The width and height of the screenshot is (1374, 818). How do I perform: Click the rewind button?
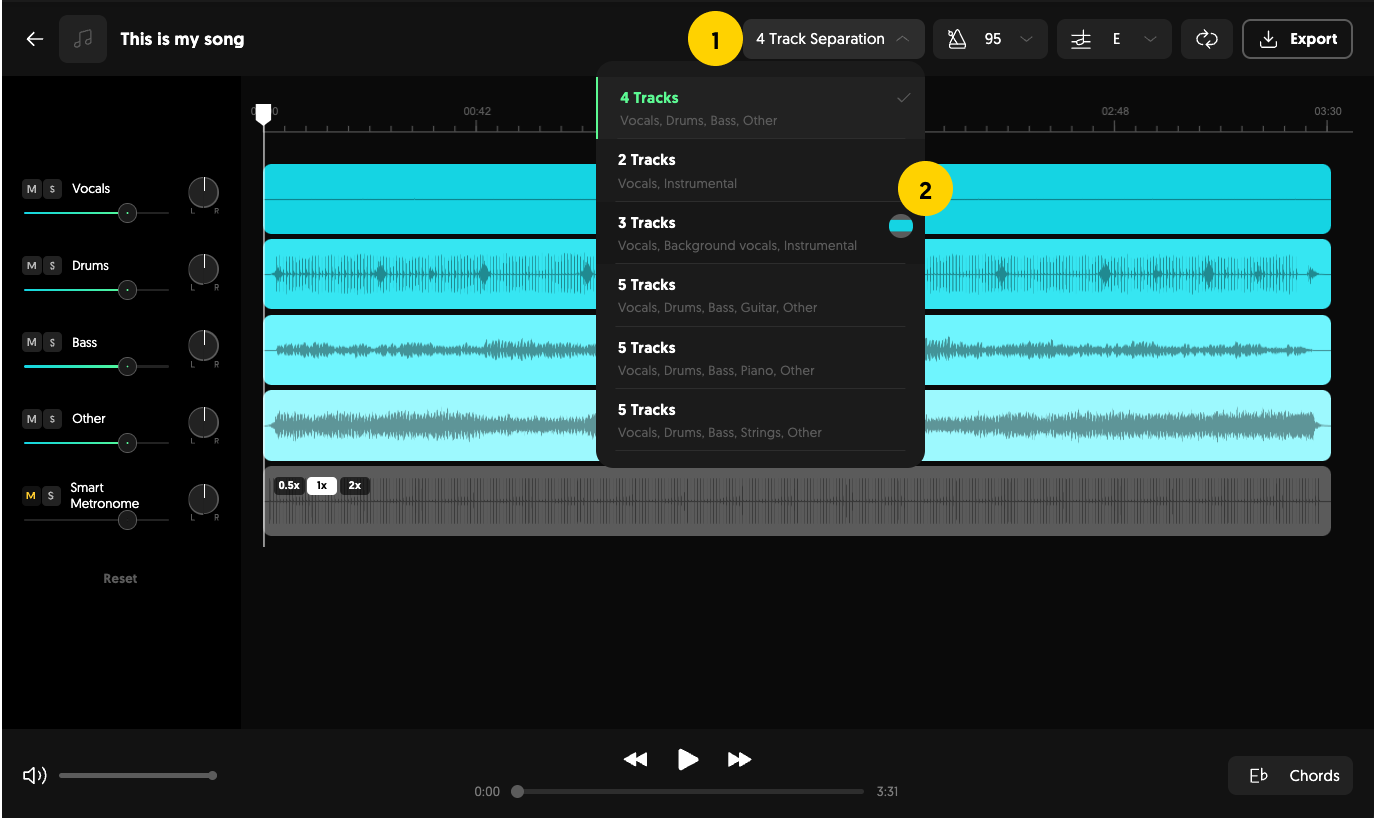click(635, 760)
